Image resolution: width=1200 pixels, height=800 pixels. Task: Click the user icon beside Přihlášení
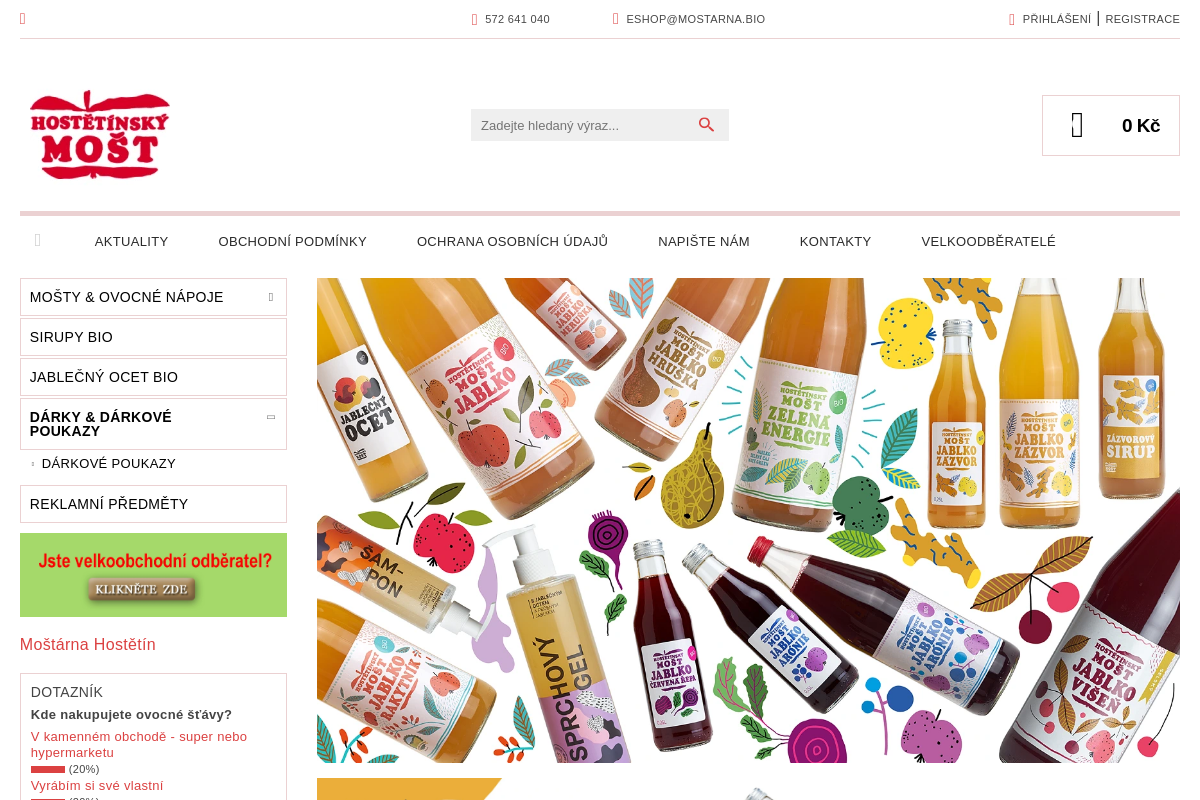1012,19
